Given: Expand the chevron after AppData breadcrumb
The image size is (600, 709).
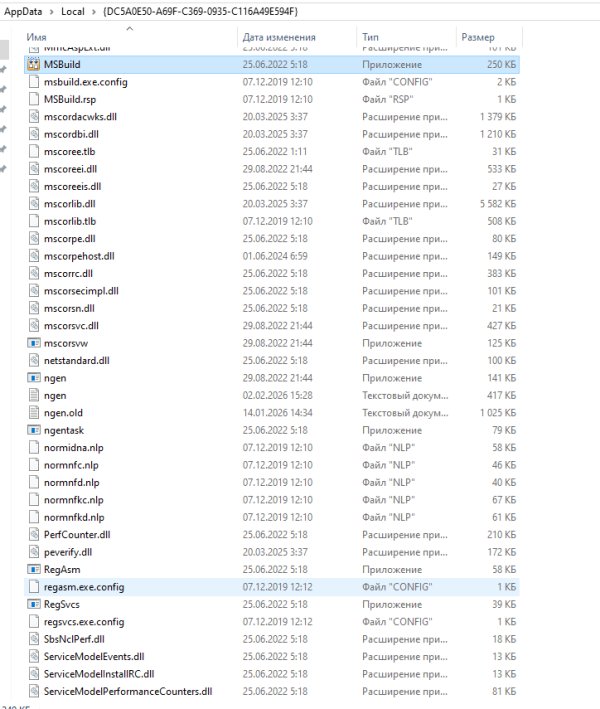Looking at the screenshot, I should pos(52,12).
